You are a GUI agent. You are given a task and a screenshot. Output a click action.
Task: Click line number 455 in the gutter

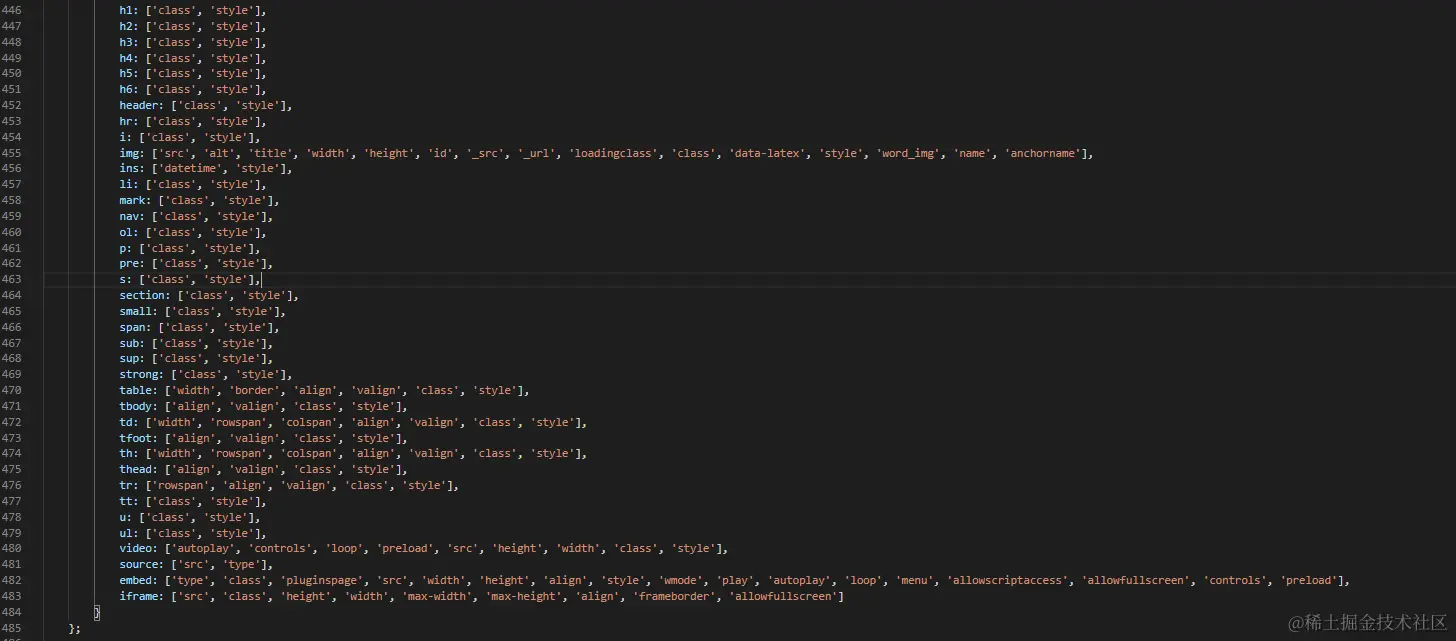pos(11,153)
